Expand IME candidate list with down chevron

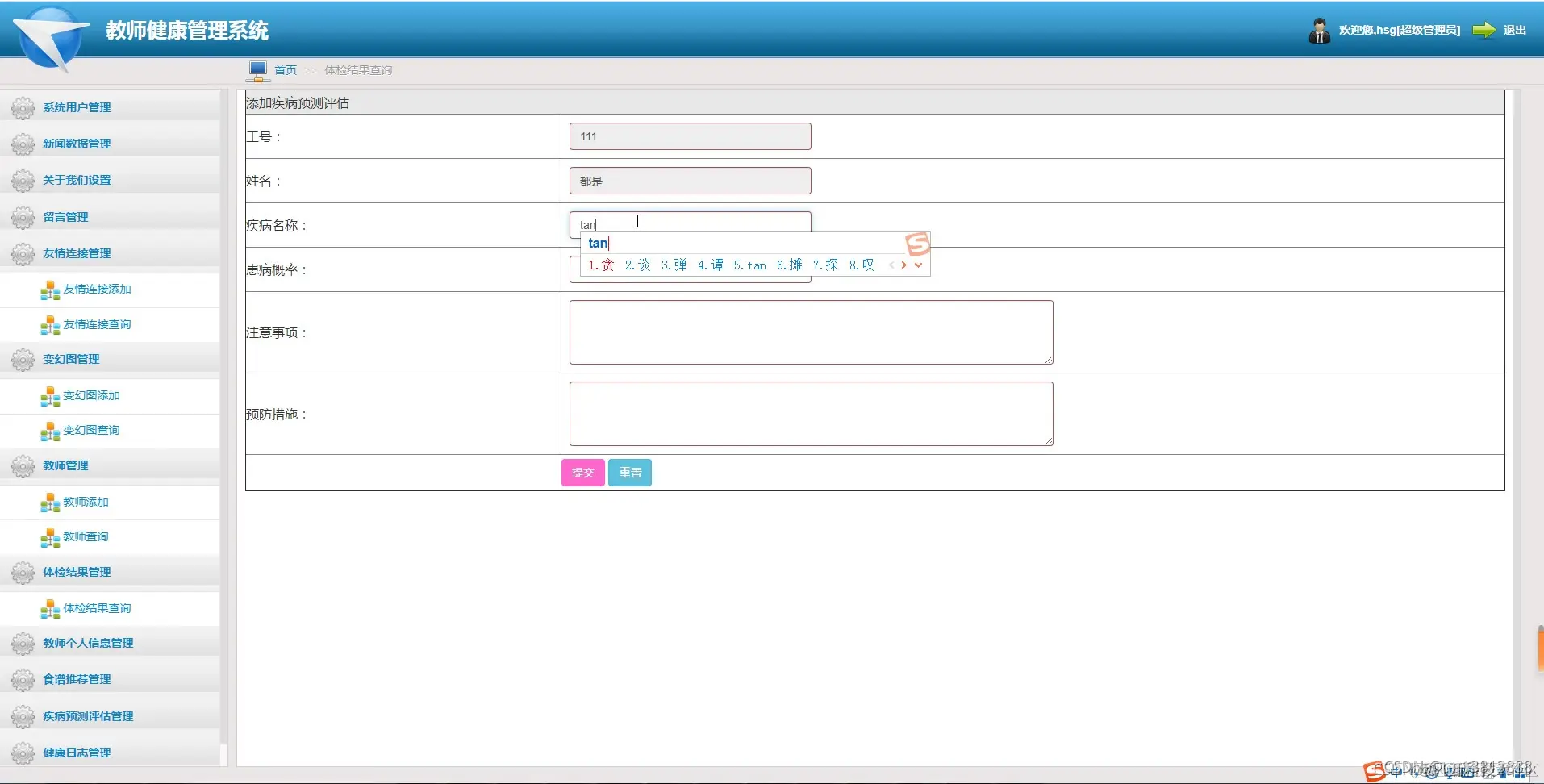click(918, 265)
